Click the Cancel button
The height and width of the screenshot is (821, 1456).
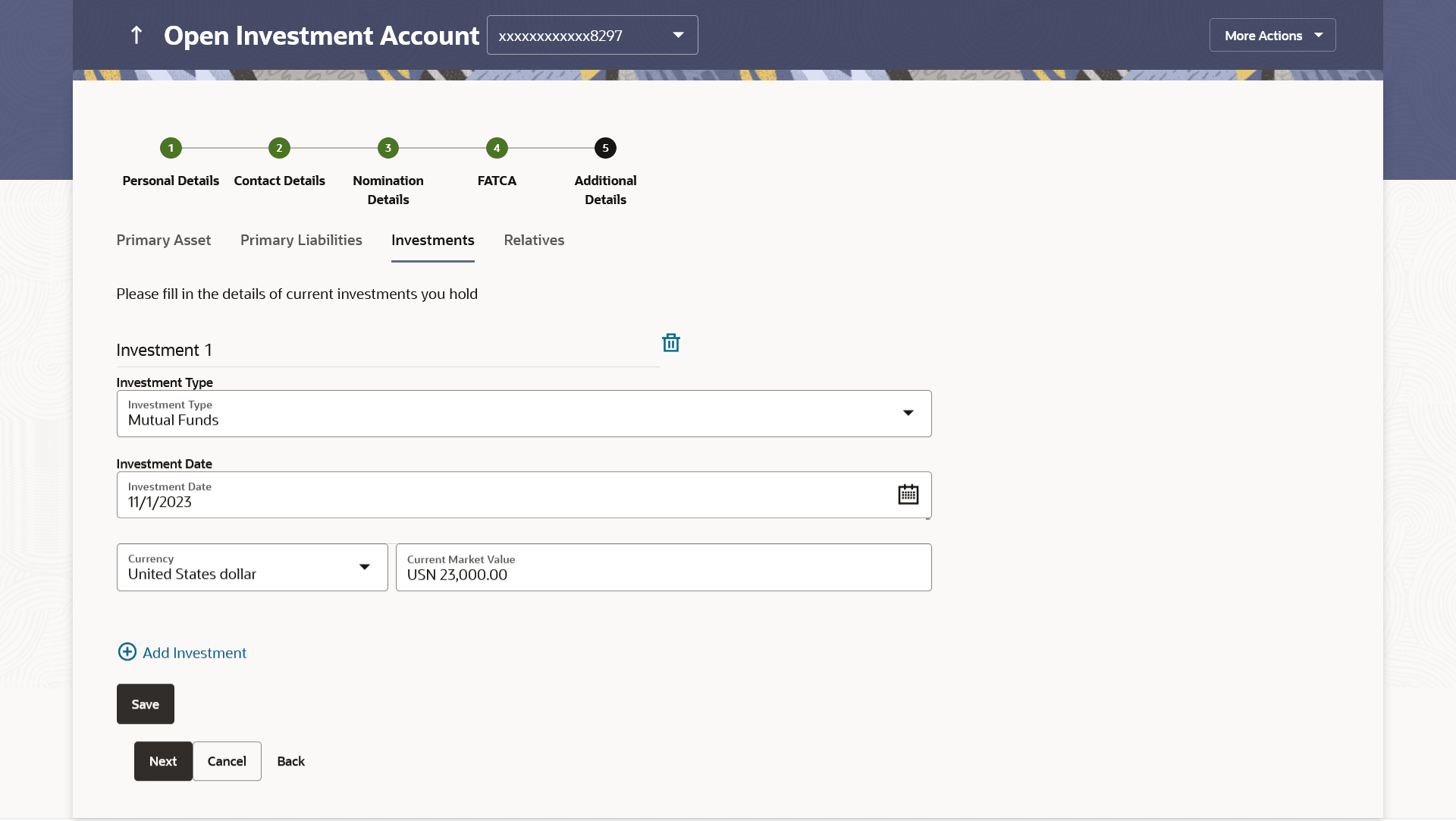tap(227, 761)
